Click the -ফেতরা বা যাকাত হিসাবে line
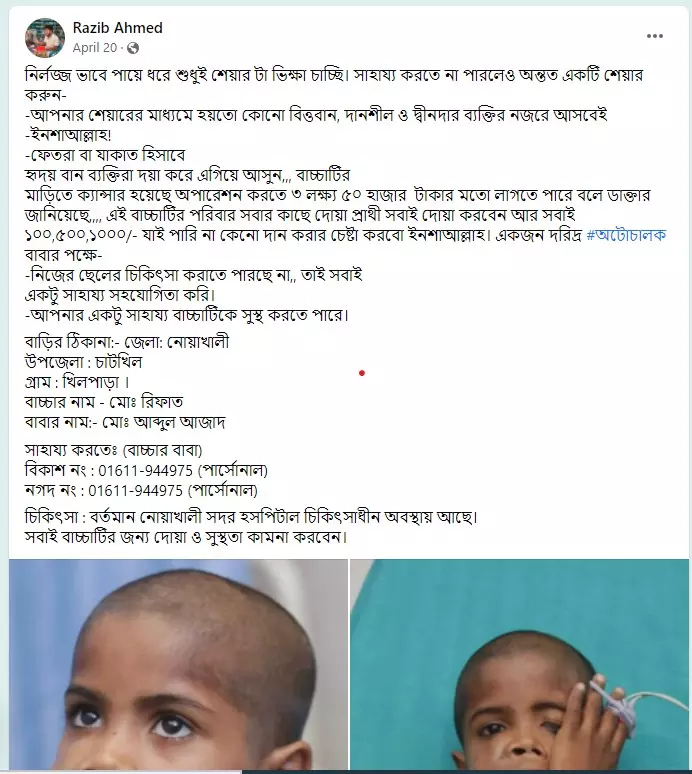This screenshot has width=692, height=774. coord(105,155)
